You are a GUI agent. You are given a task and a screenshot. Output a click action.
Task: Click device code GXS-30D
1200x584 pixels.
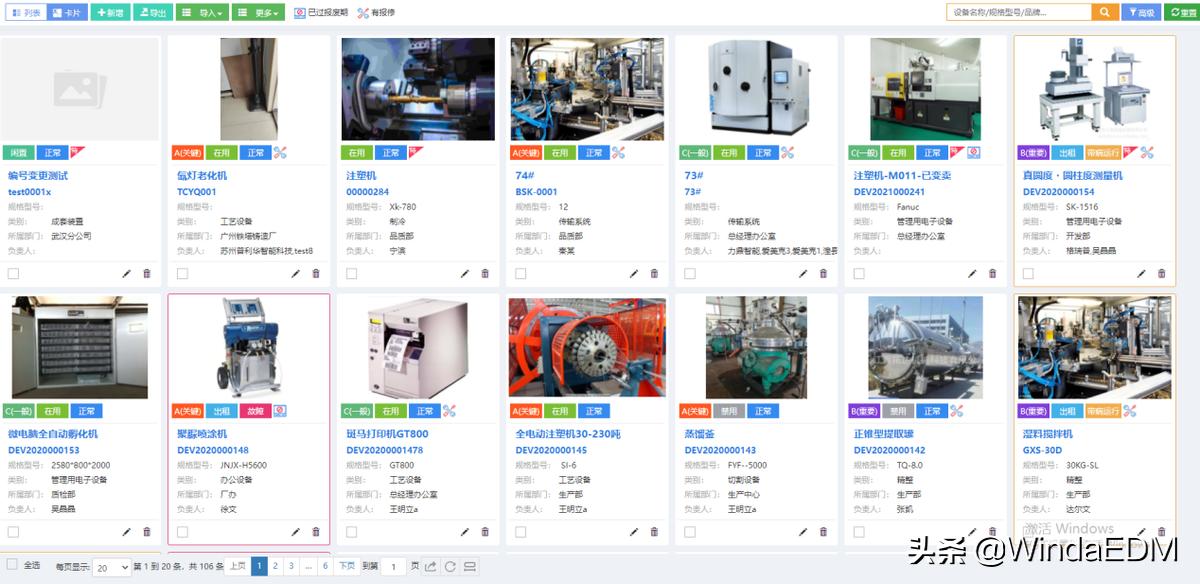coord(1042,450)
